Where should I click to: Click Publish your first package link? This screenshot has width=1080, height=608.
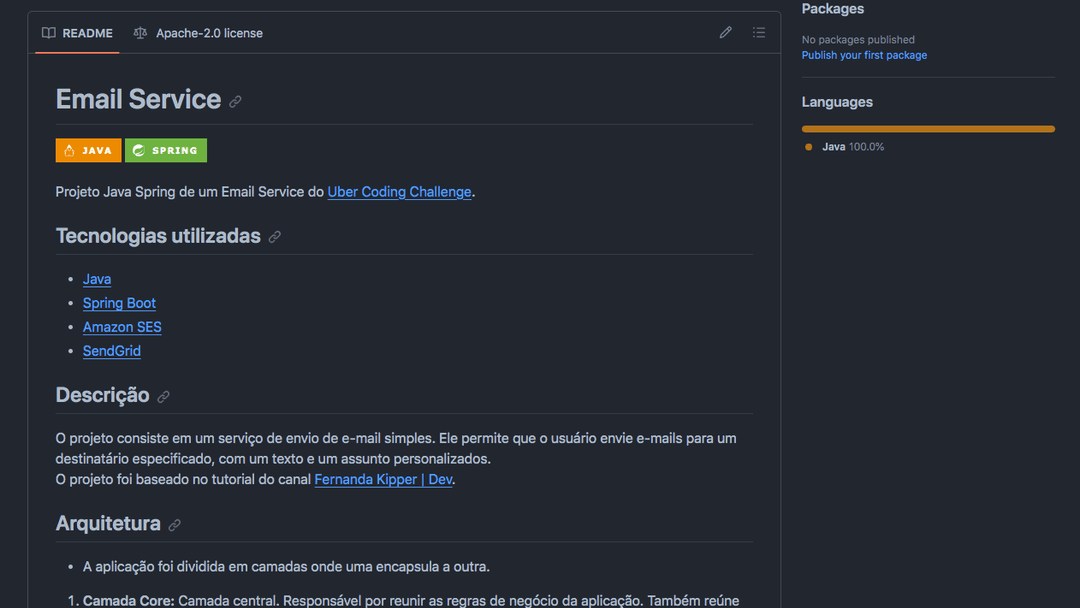pos(864,55)
